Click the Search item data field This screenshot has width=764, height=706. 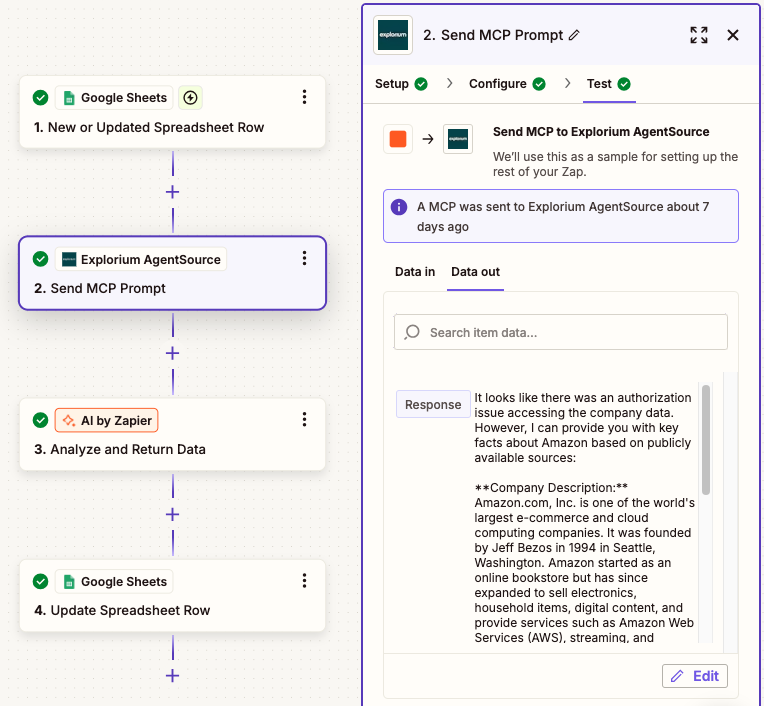[560, 332]
